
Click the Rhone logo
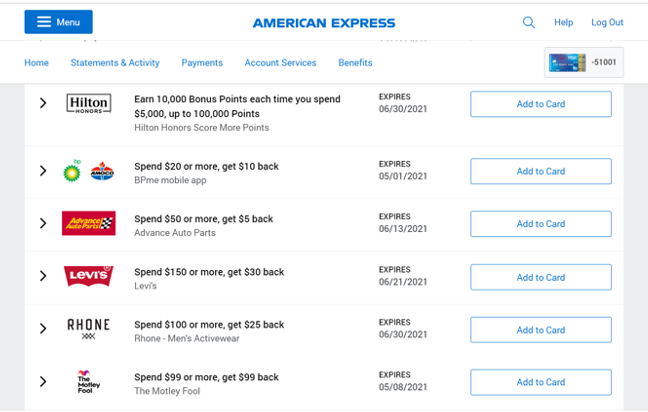(88, 328)
